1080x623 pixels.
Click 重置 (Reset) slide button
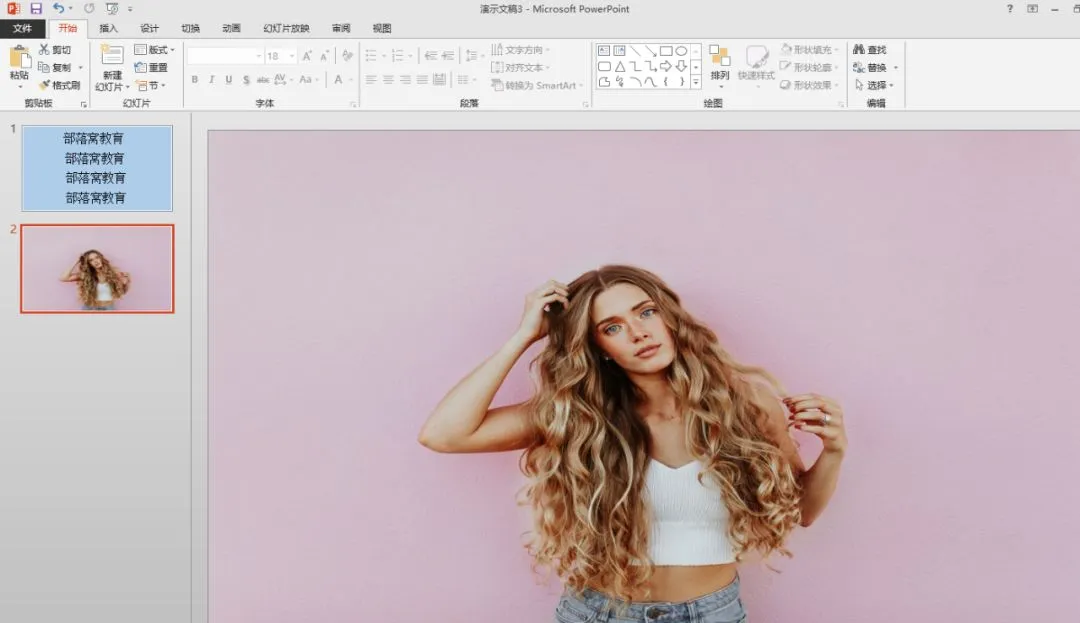152,67
